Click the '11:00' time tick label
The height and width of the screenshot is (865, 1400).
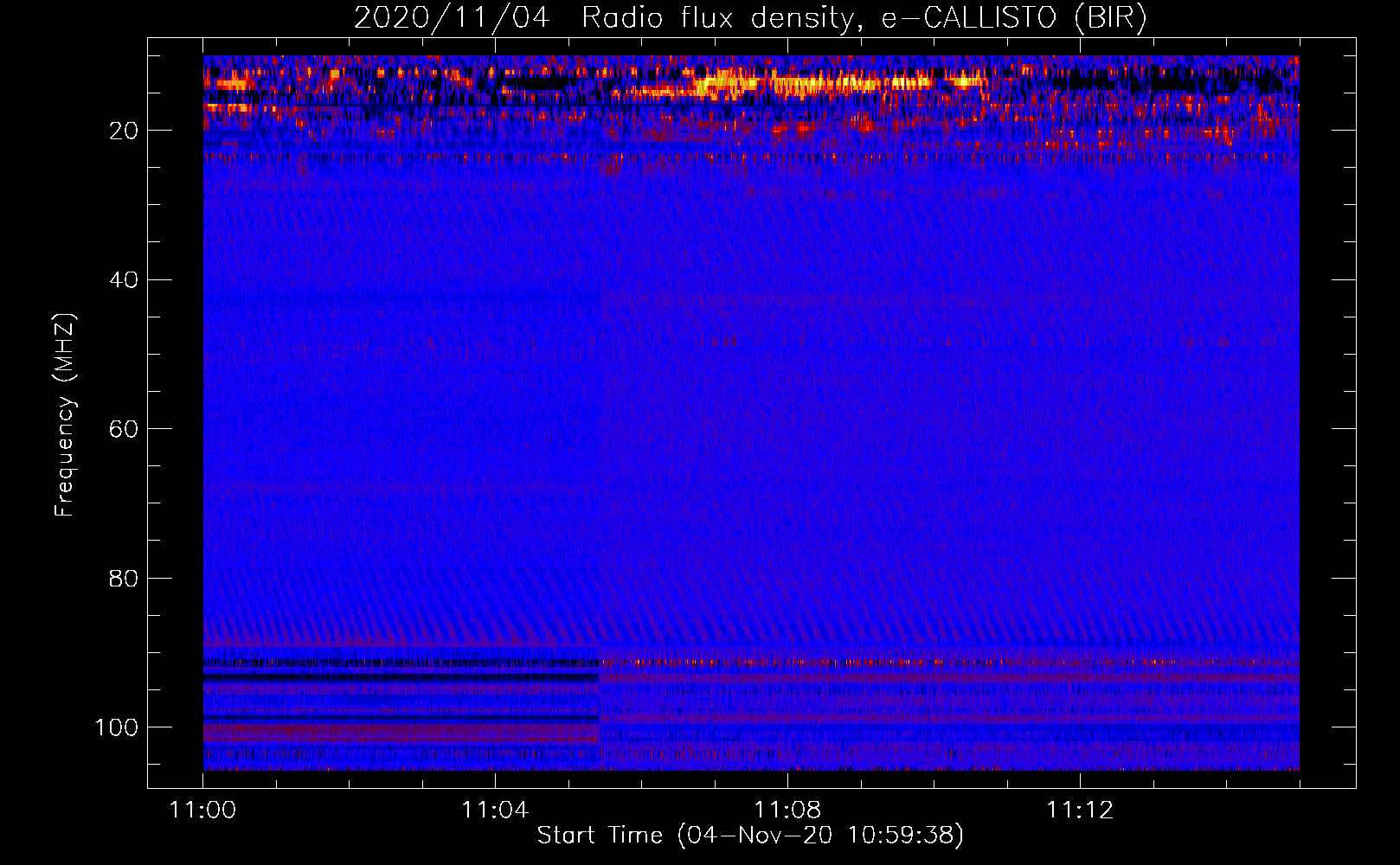pos(203,810)
